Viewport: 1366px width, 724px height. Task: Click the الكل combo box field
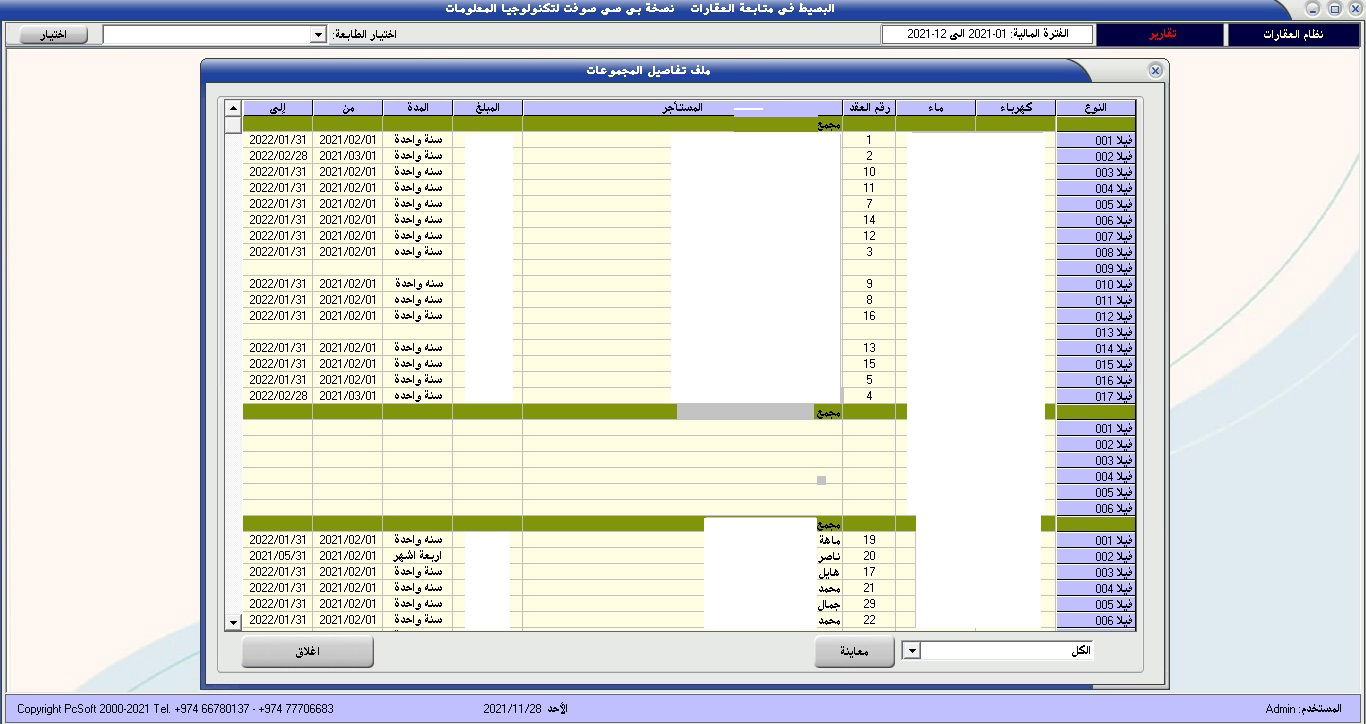pos(1006,651)
